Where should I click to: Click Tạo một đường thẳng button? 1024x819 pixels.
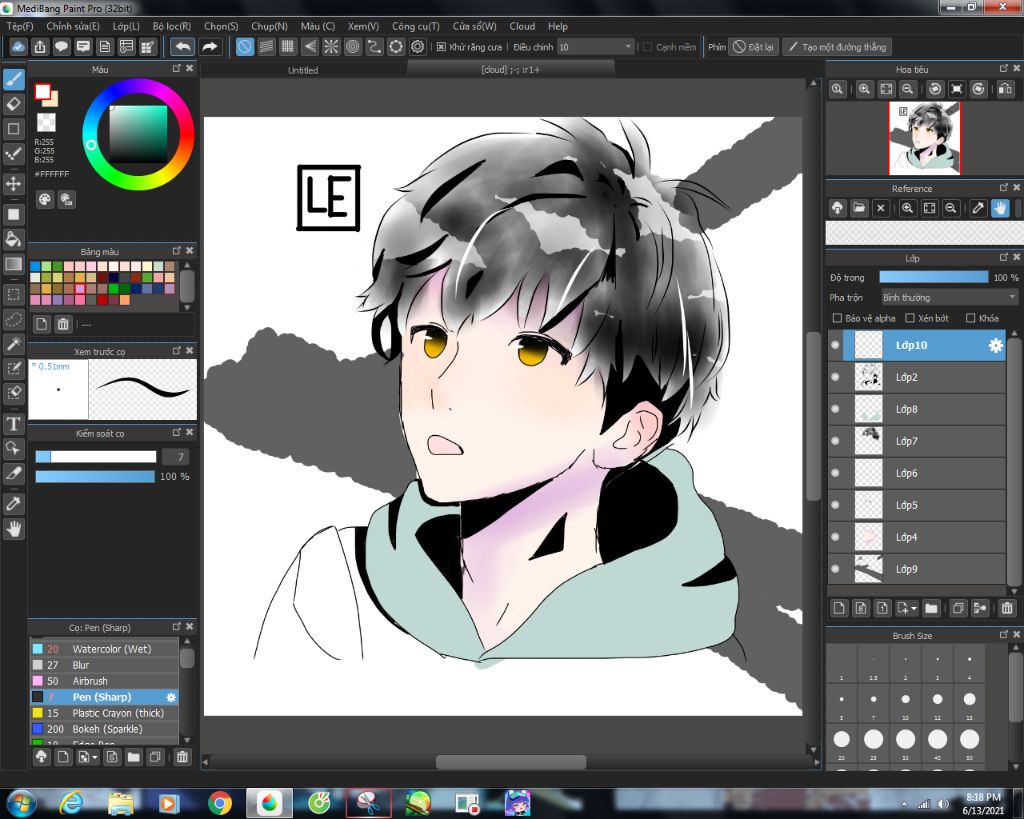[837, 47]
